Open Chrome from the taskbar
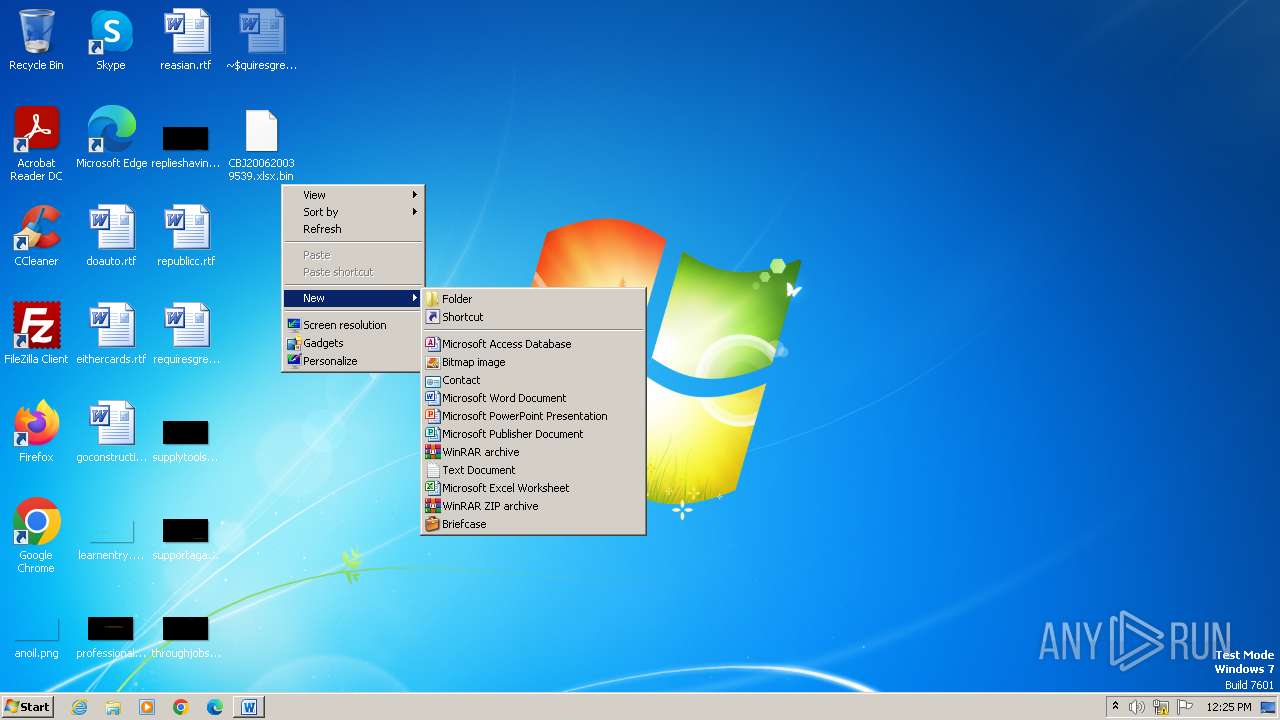 [x=181, y=707]
